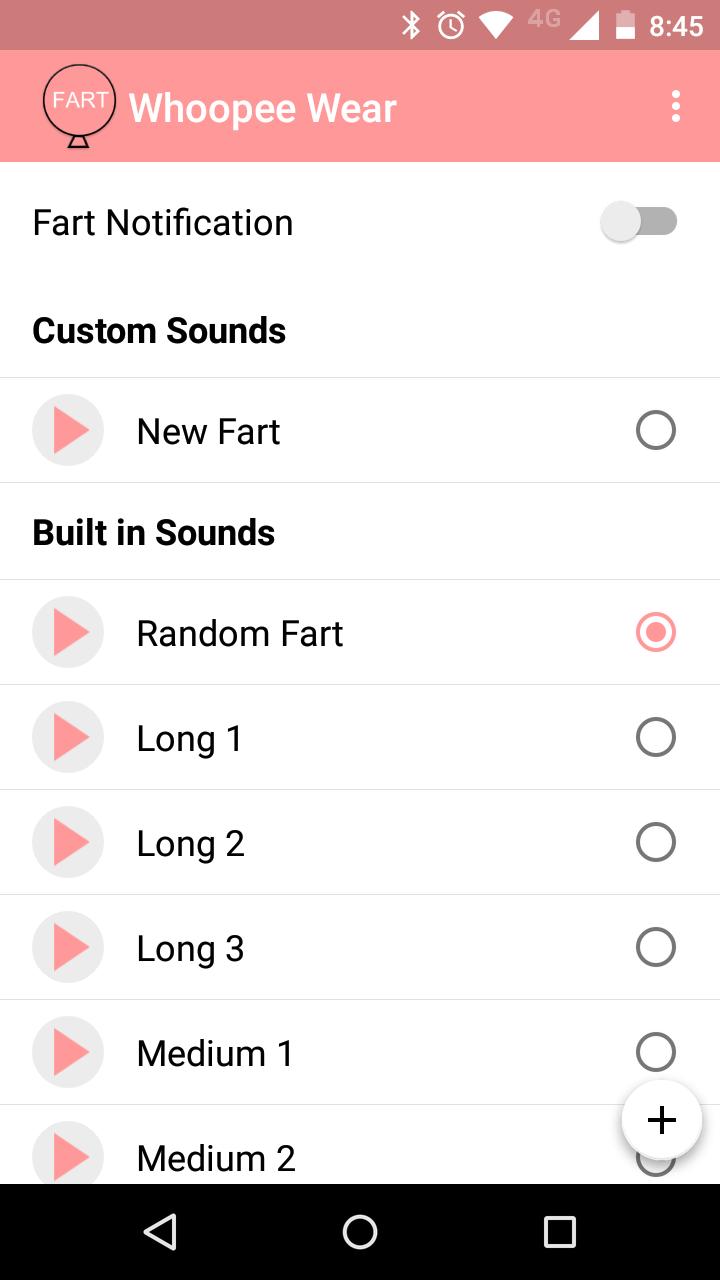Choose the Long 2 radio button
Screen dimensions: 720x1280
[x=656, y=843]
